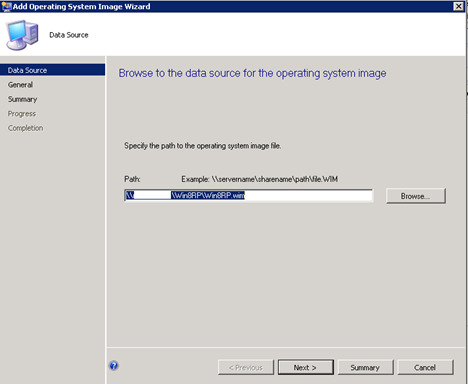Click the blue help question mark icon
The height and width of the screenshot is (384, 468).
pyautogui.click(x=114, y=366)
